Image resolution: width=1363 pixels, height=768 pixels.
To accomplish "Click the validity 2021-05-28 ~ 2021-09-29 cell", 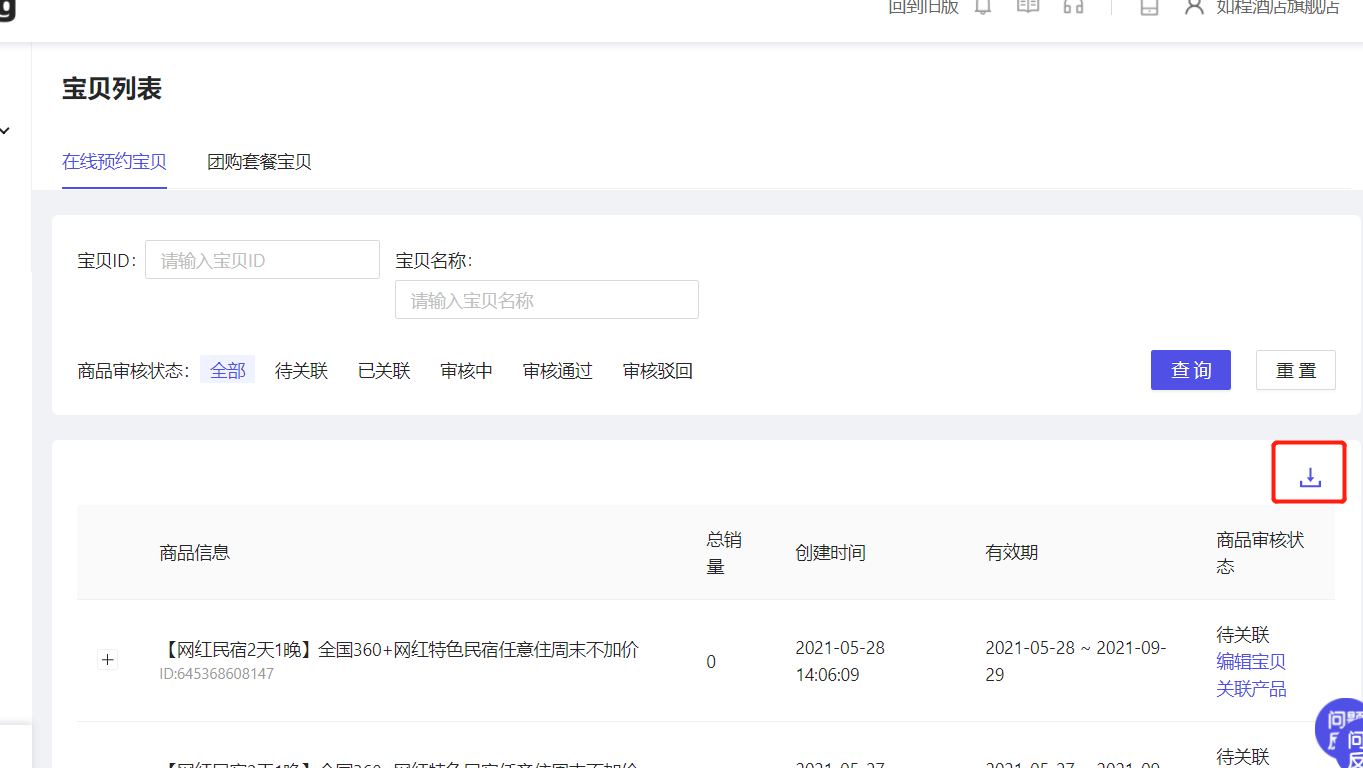I will point(1075,661).
